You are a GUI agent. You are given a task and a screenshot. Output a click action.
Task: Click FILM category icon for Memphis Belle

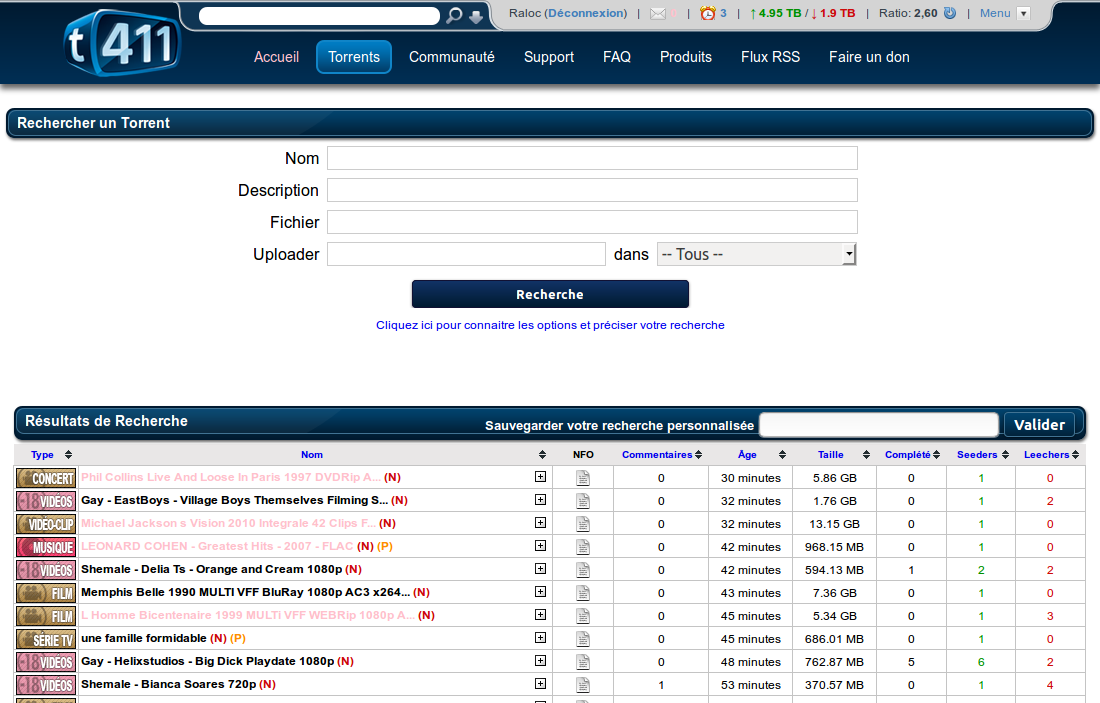click(x=46, y=594)
